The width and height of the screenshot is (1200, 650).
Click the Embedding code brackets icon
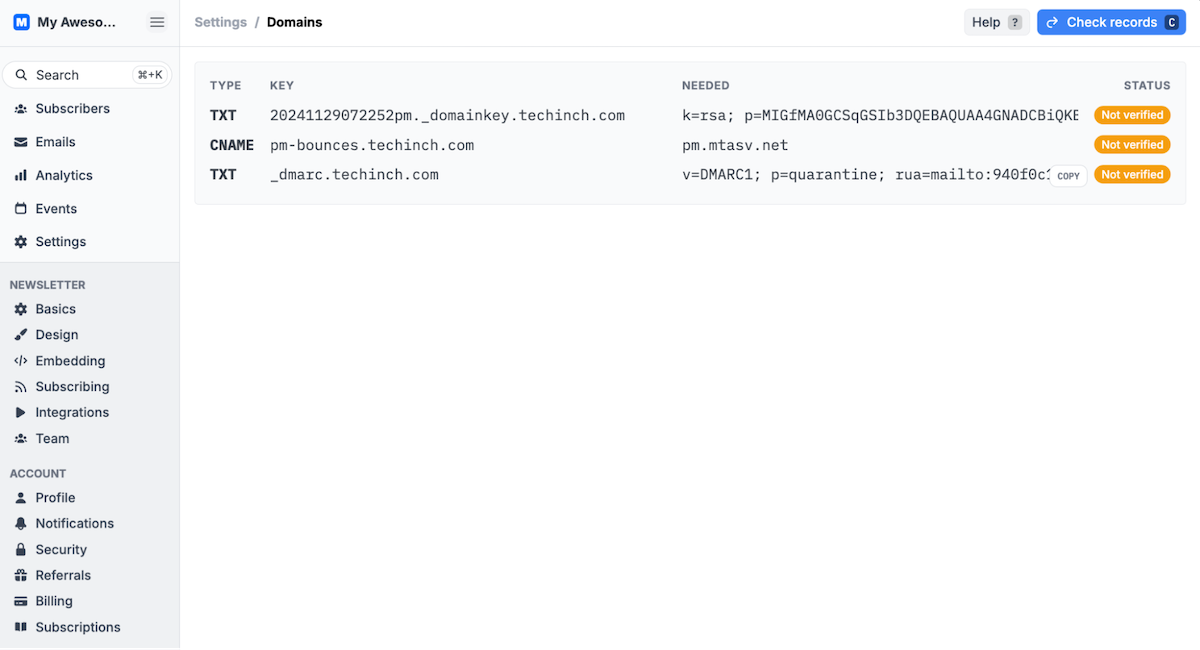point(21,361)
